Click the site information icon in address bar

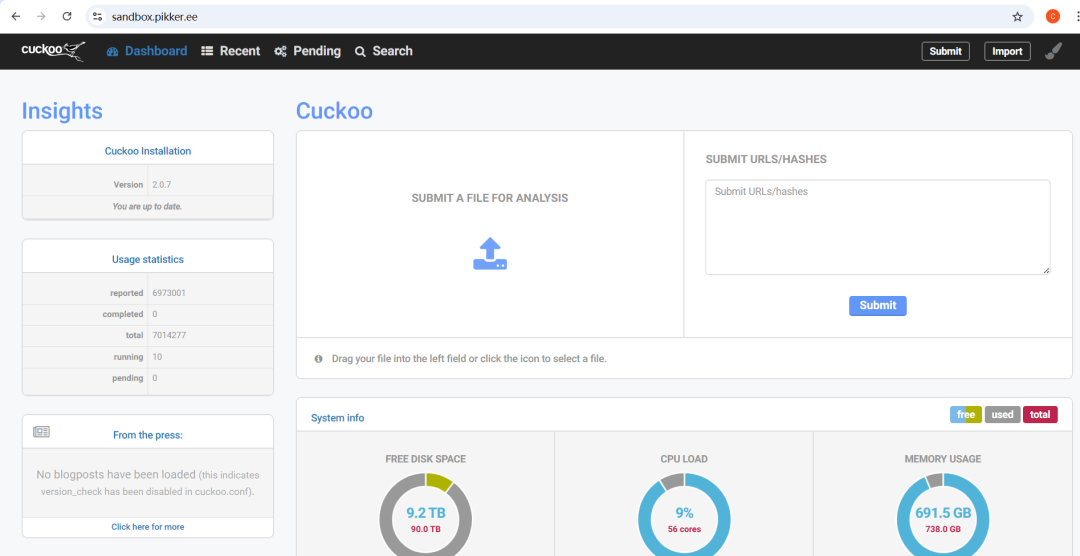click(98, 17)
